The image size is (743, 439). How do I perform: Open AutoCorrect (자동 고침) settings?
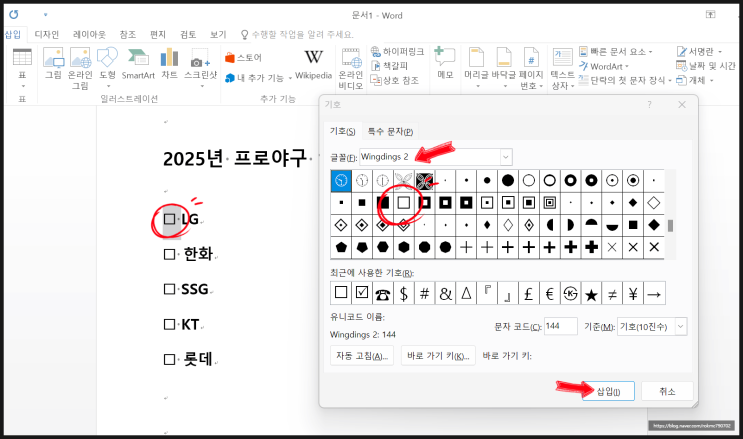(362, 356)
